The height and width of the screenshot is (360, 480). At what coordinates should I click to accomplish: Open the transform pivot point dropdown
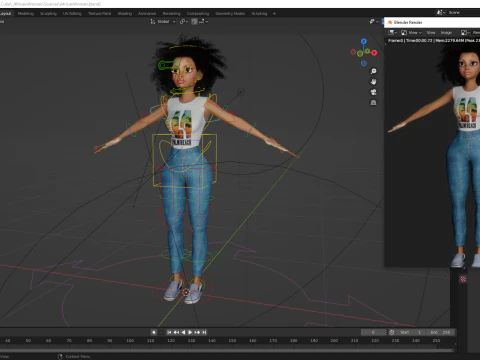184,22
